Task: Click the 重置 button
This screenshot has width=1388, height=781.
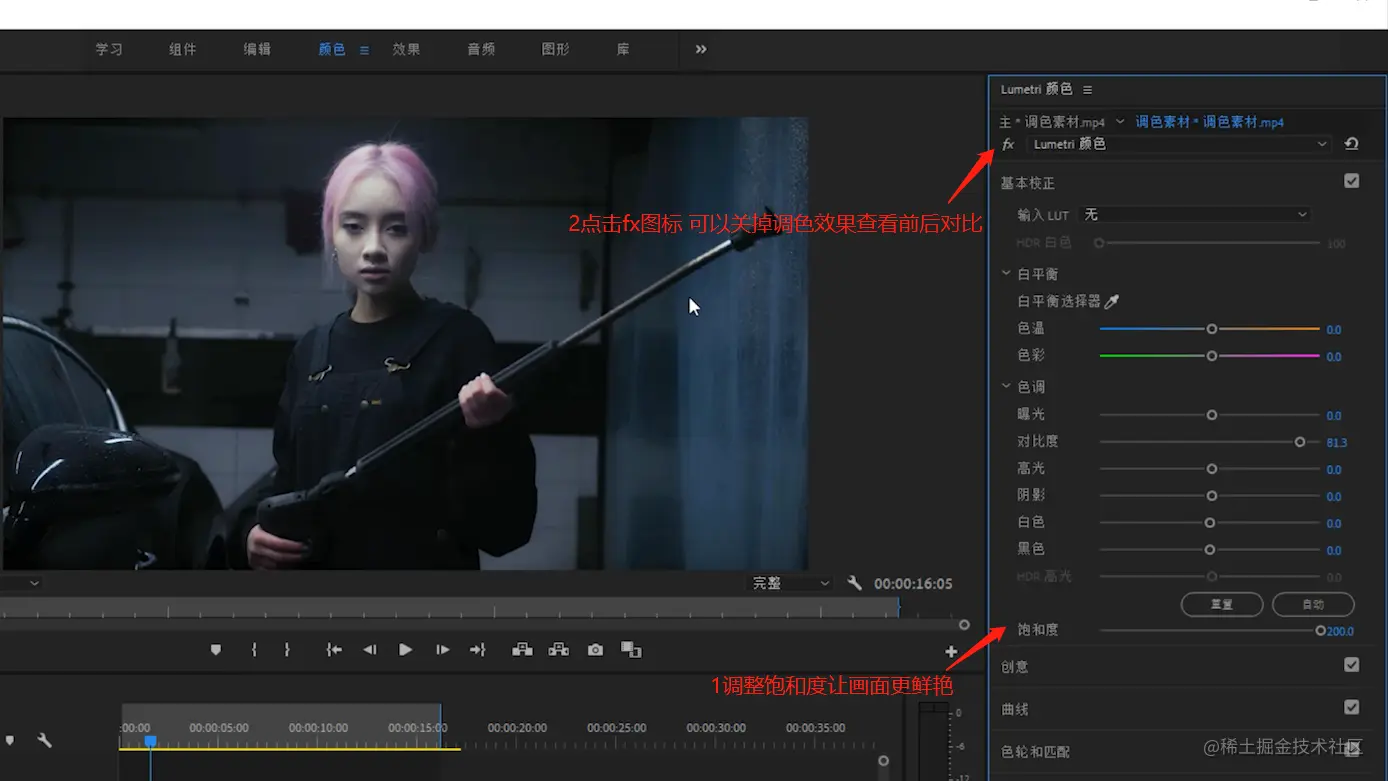Action: pos(1222,604)
